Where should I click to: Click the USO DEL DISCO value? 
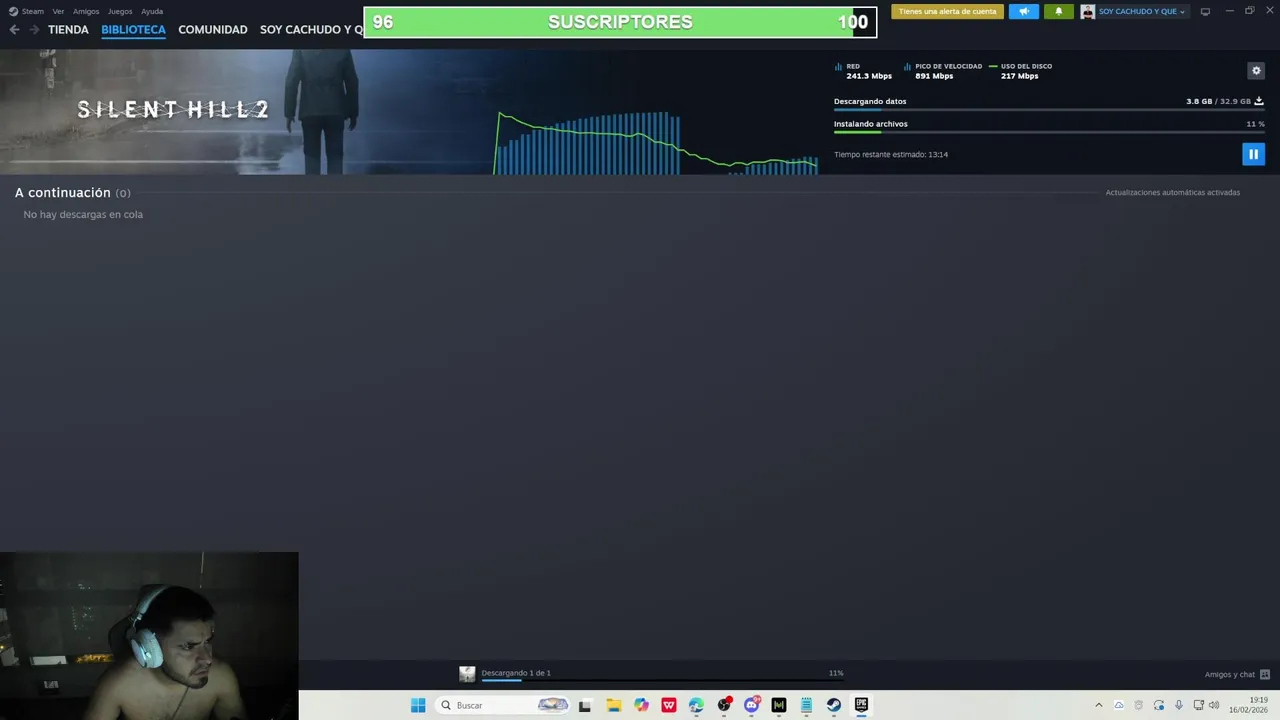(x=1020, y=76)
